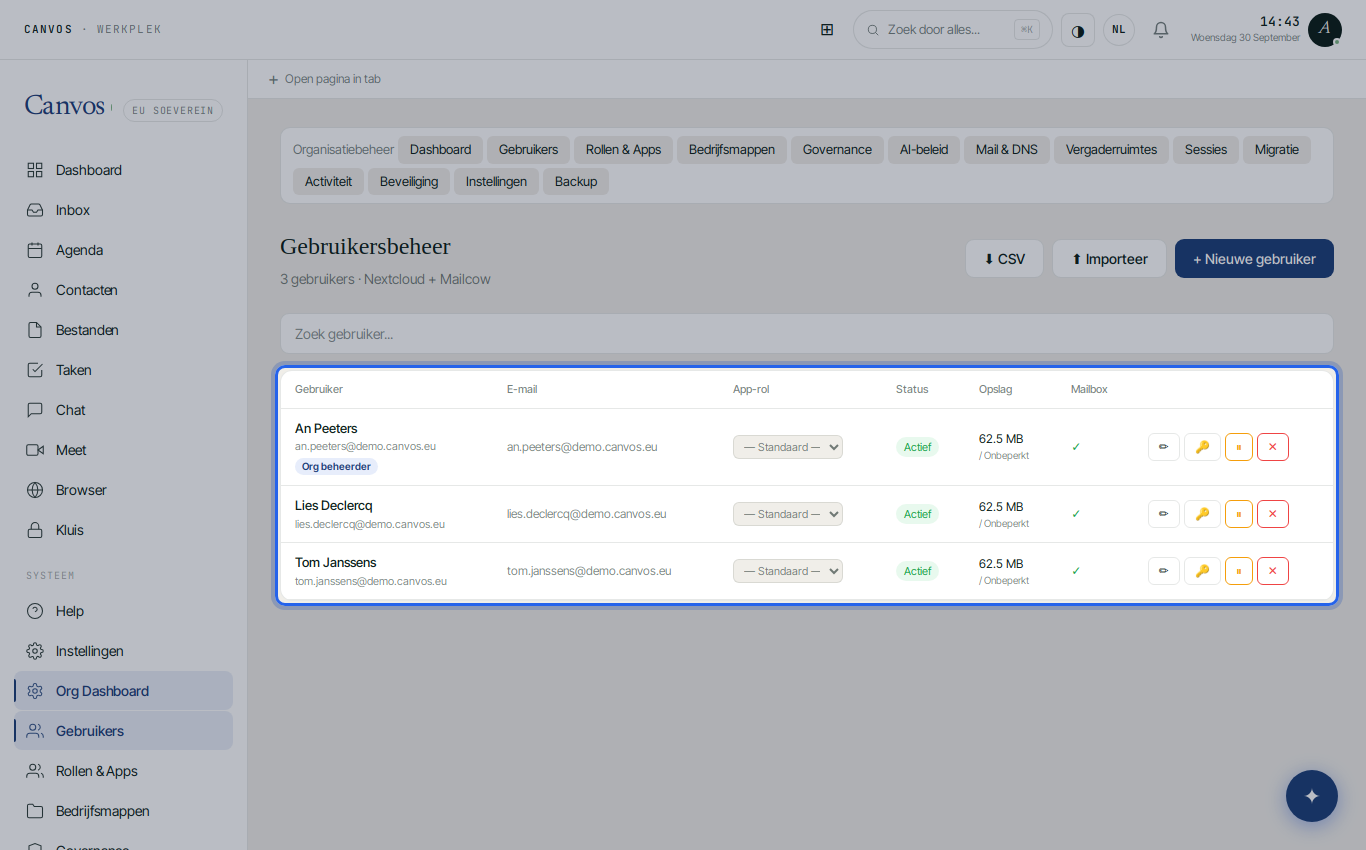Focus the Zoek gebruiker search field
1366x850 pixels.
pyautogui.click(x=806, y=334)
